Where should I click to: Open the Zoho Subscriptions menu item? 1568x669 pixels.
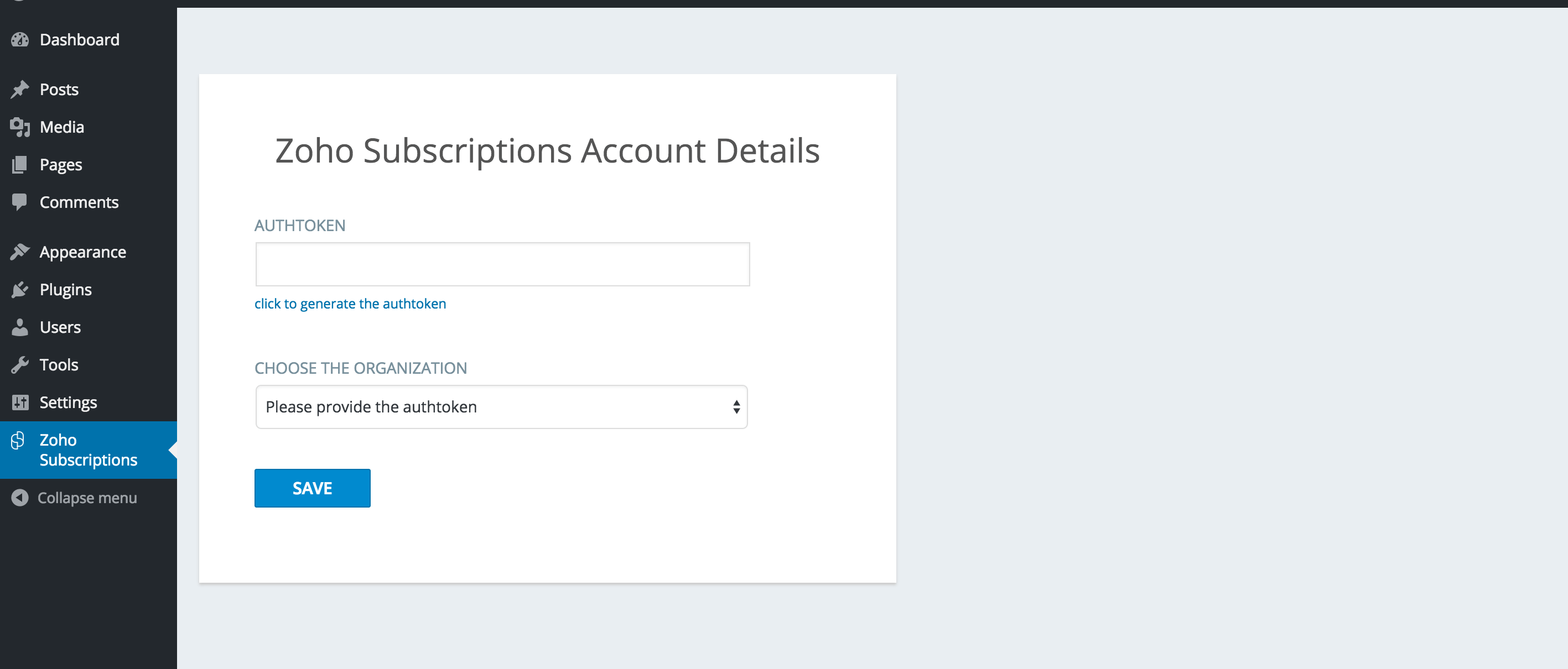(89, 450)
